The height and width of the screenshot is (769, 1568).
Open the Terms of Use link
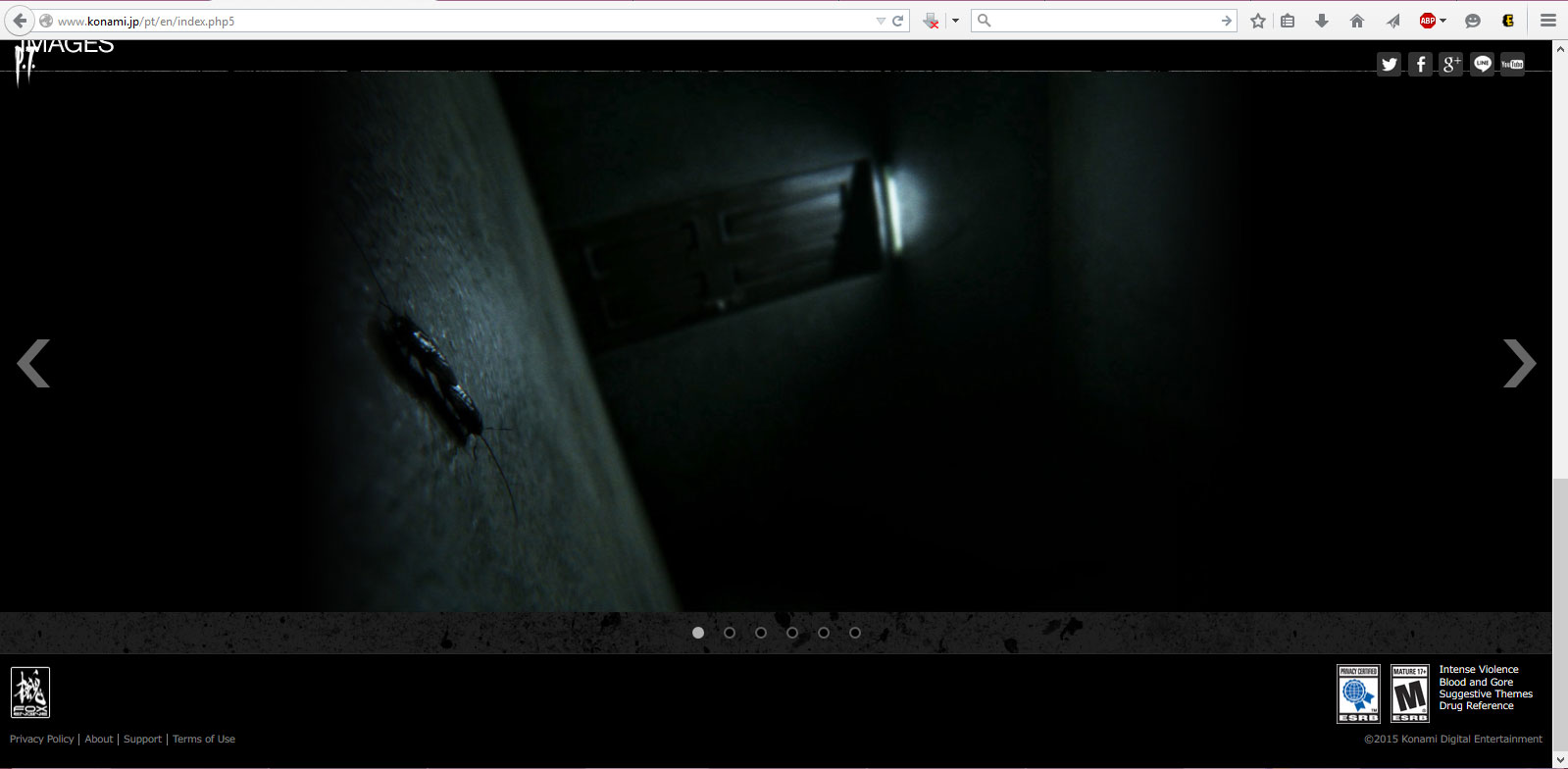click(204, 740)
